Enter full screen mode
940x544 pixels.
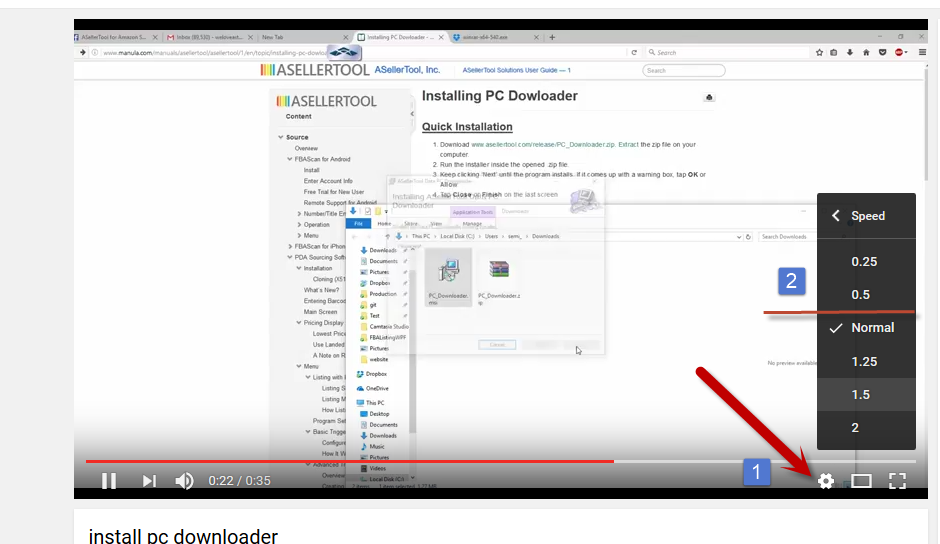click(897, 480)
